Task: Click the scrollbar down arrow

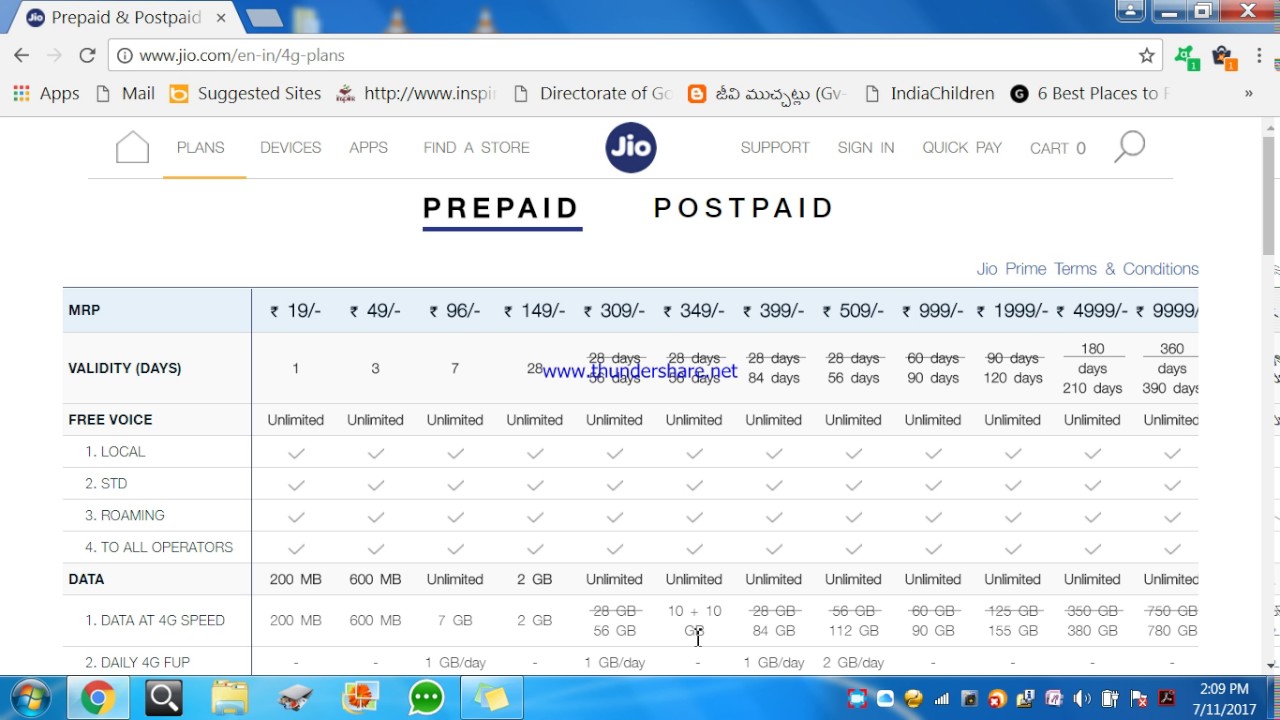Action: coord(1271,665)
